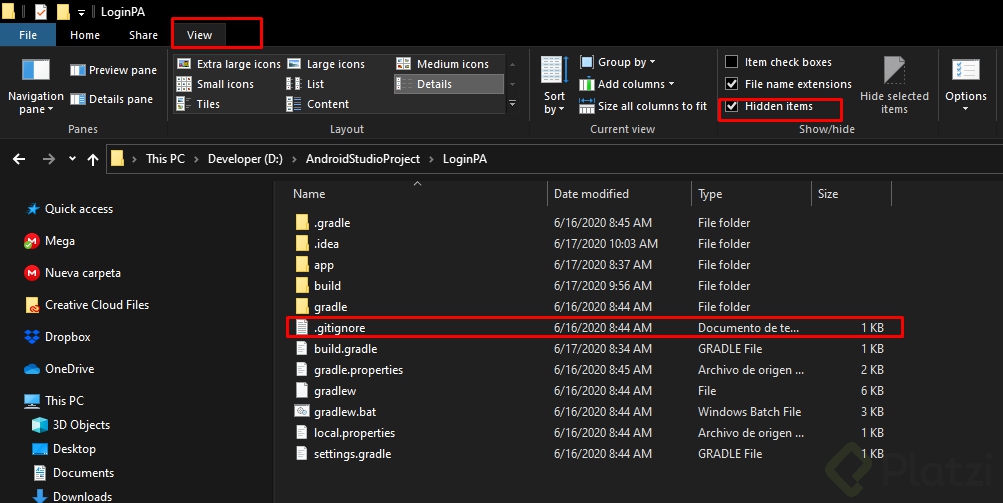Toggle File name extensions checkbox
This screenshot has width=1003, height=503.
[732, 84]
